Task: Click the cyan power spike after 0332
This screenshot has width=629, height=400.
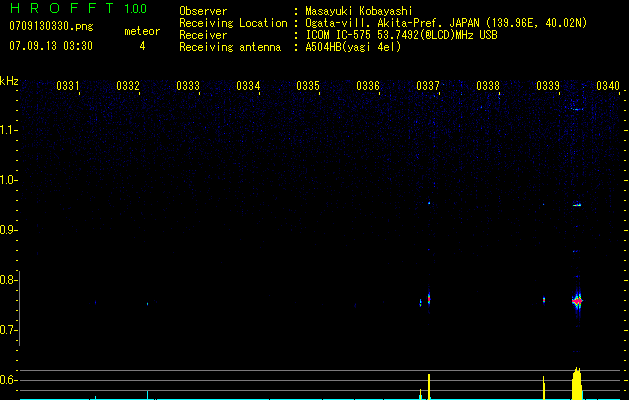Action: pyautogui.click(x=147, y=395)
